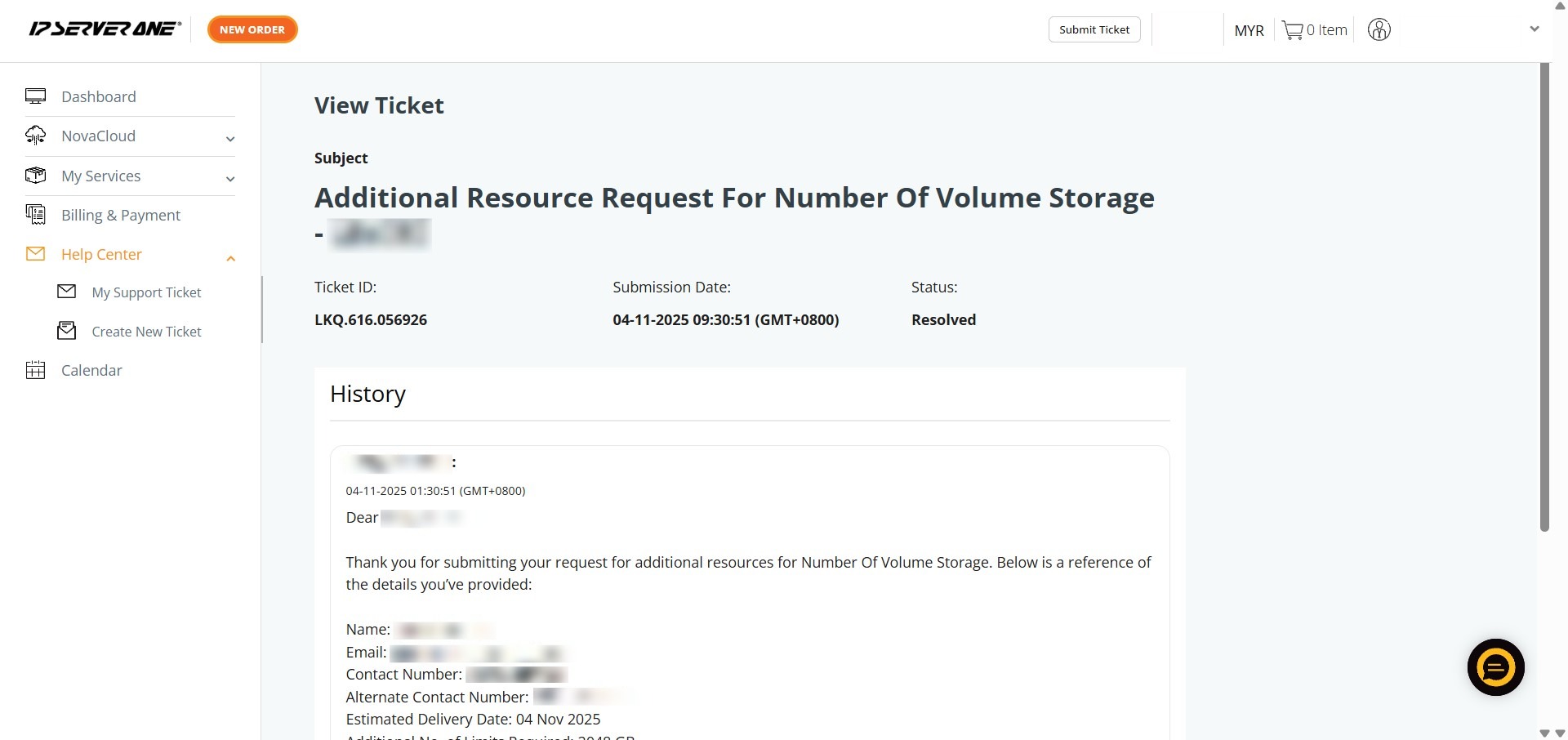Viewport: 1568px width, 740px height.
Task: Click the Create New Ticket envelope icon
Action: pyautogui.click(x=67, y=331)
